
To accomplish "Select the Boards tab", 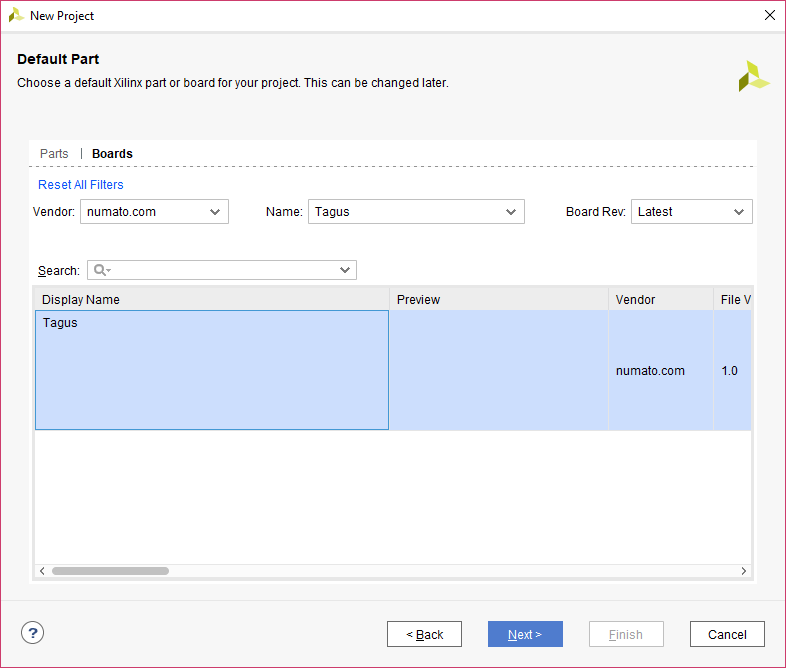I will click(112, 154).
